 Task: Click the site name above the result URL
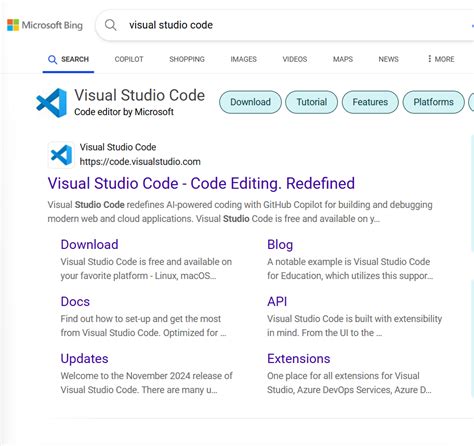click(x=118, y=147)
